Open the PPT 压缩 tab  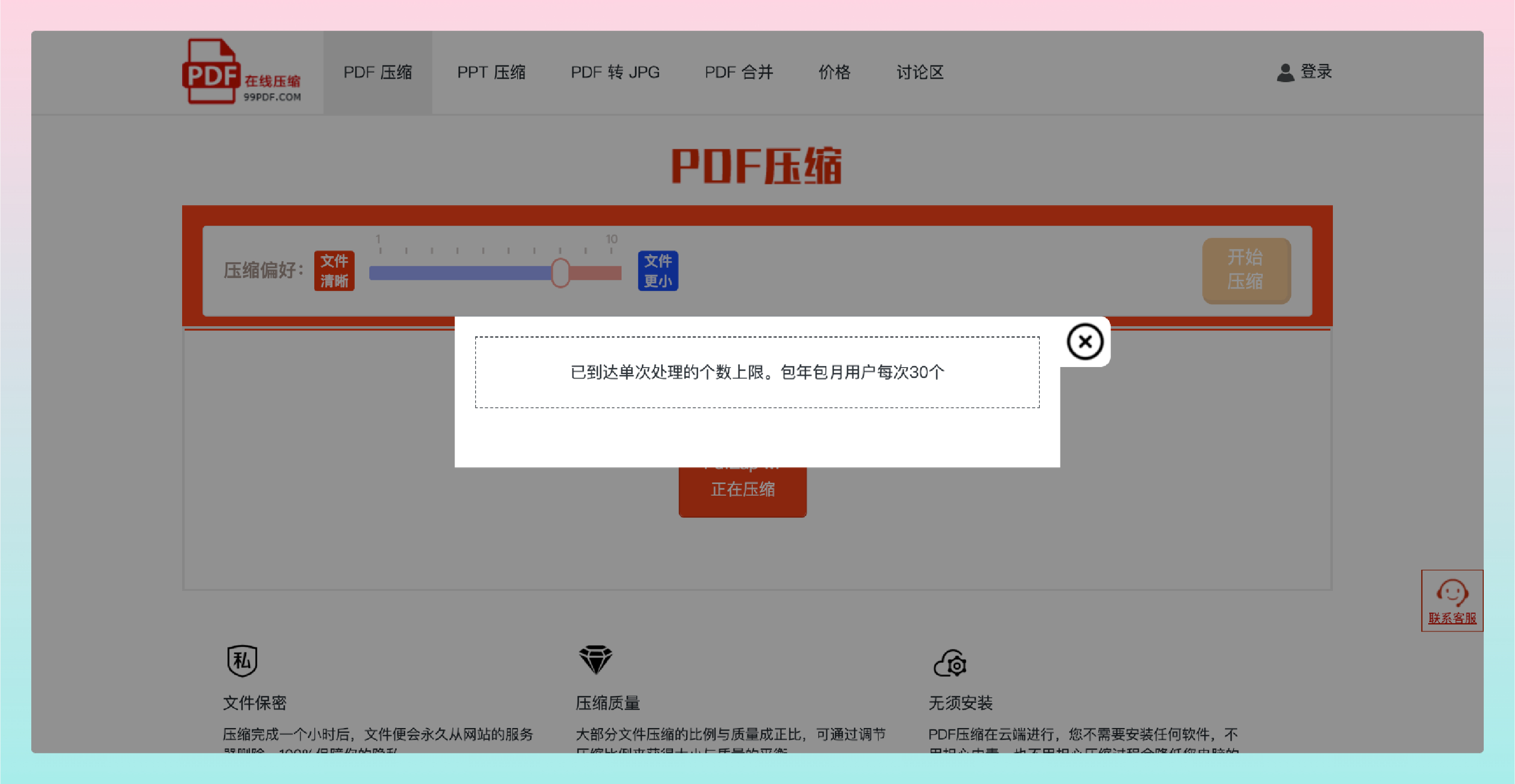491,72
